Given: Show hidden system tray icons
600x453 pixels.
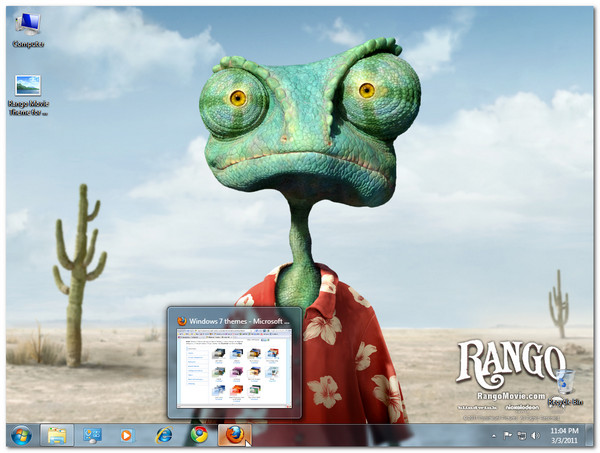Looking at the screenshot, I should click(x=494, y=436).
